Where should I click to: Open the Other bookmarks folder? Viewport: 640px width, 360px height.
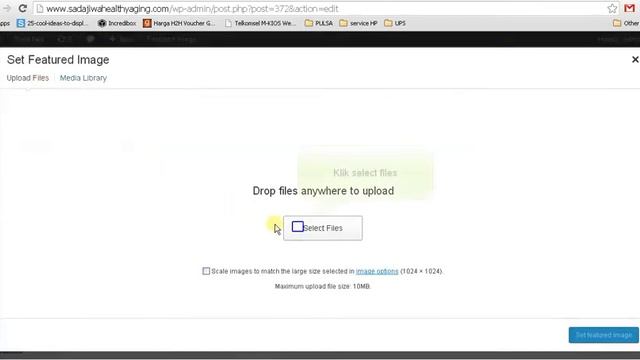[x=626, y=23]
